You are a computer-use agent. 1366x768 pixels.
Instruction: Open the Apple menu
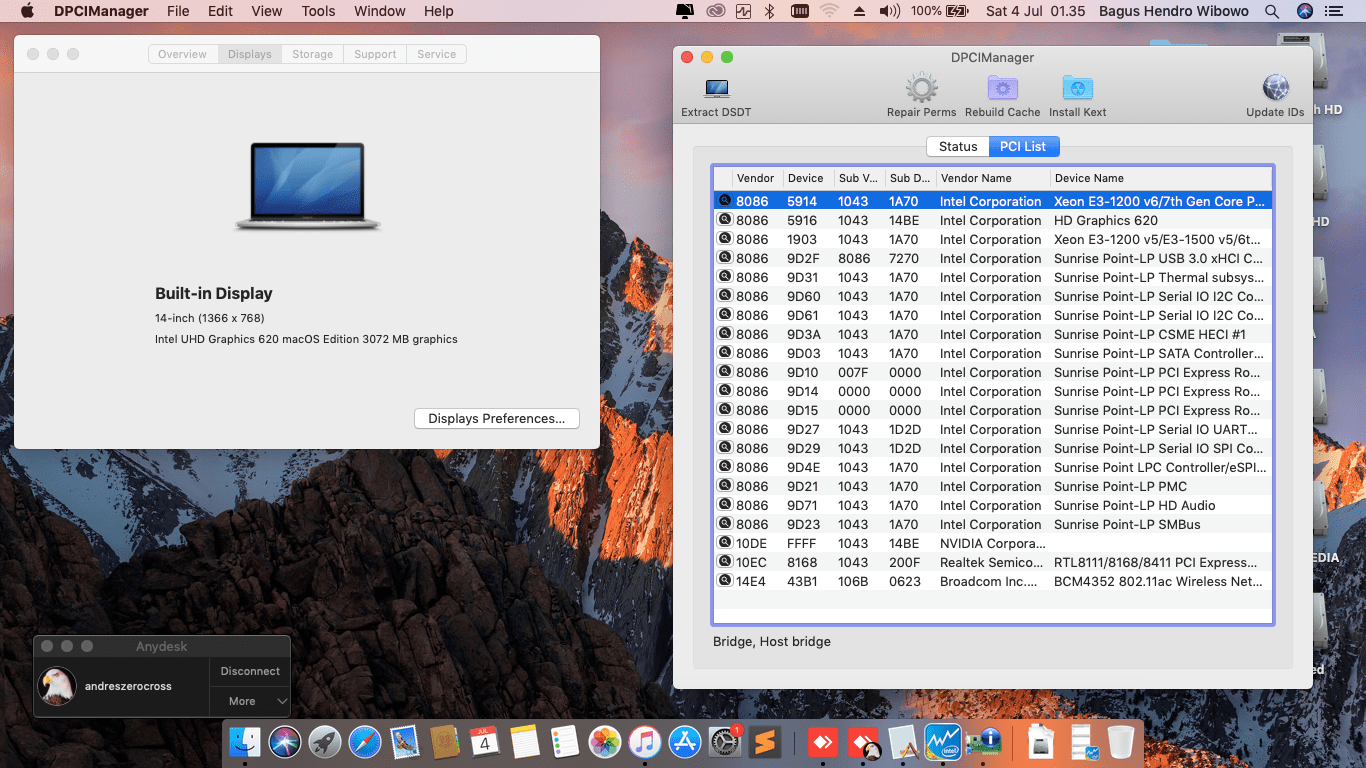[27, 11]
